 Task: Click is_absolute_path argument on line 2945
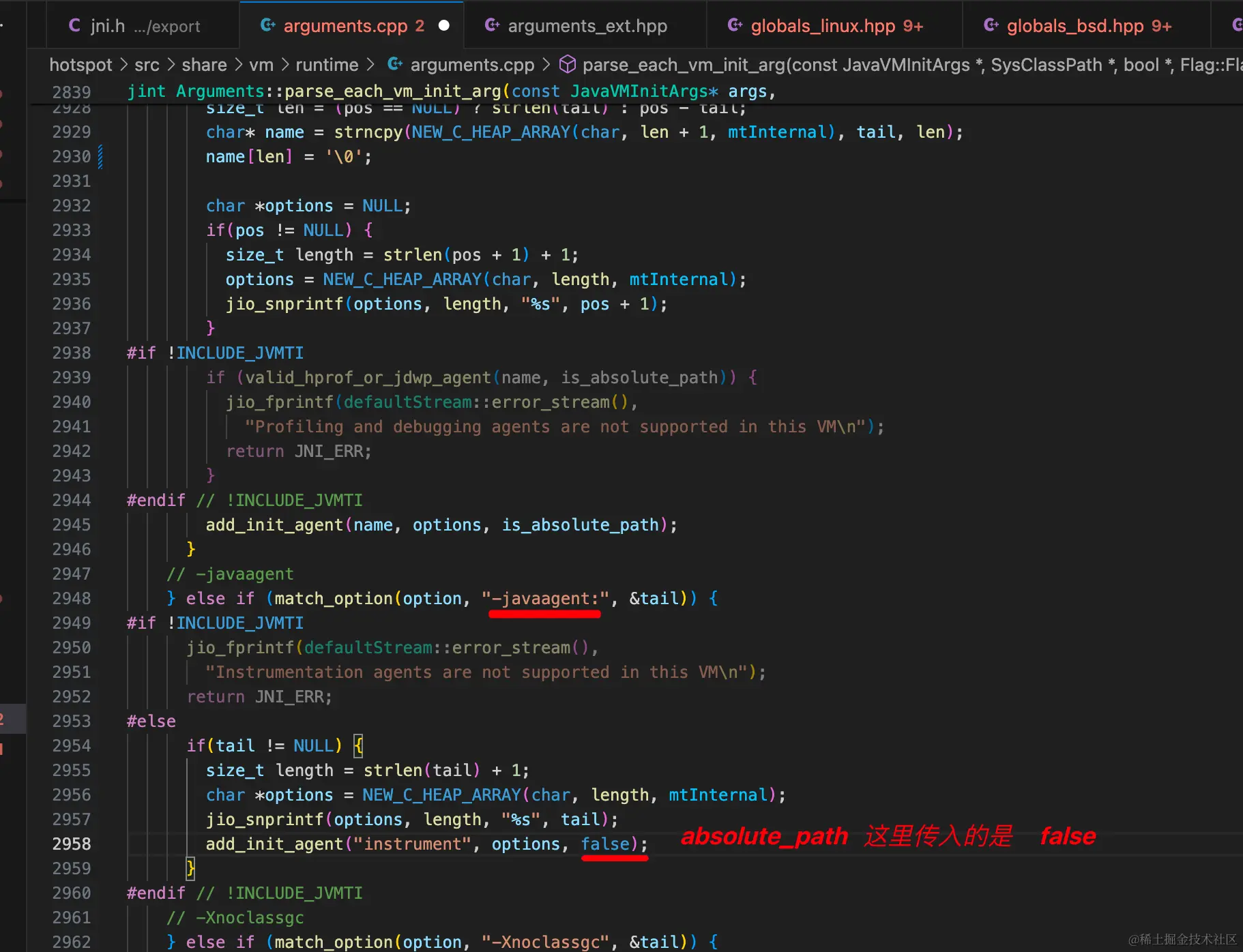[581, 525]
